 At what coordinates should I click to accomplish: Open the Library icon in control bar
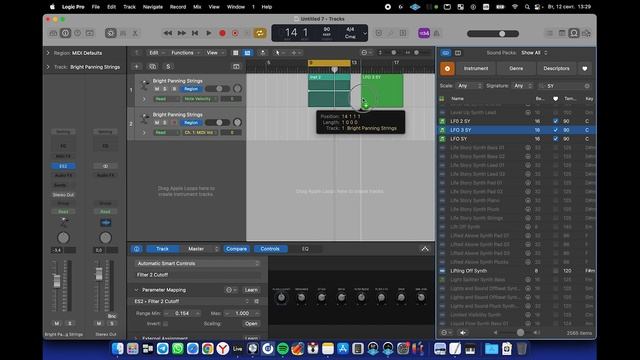click(53, 33)
